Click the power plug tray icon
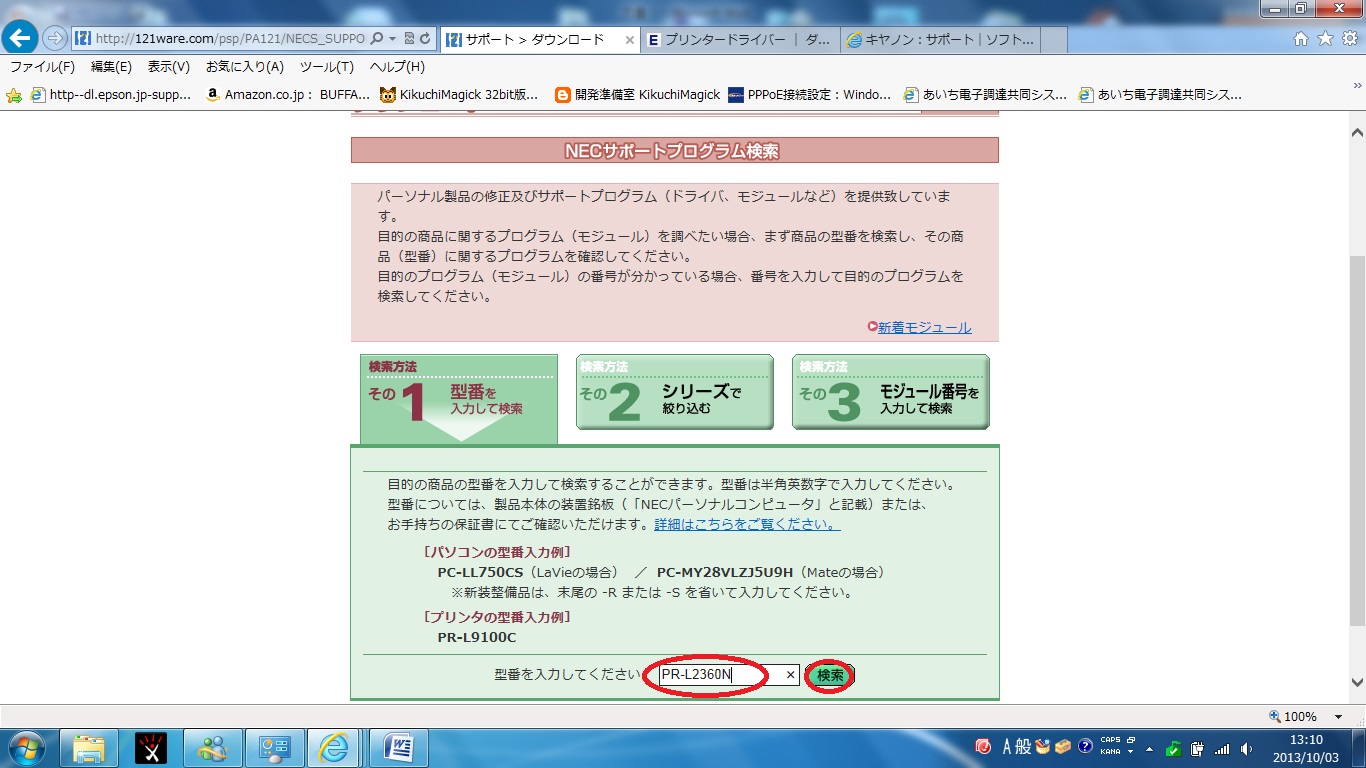Image resolution: width=1366 pixels, height=768 pixels. [1198, 748]
